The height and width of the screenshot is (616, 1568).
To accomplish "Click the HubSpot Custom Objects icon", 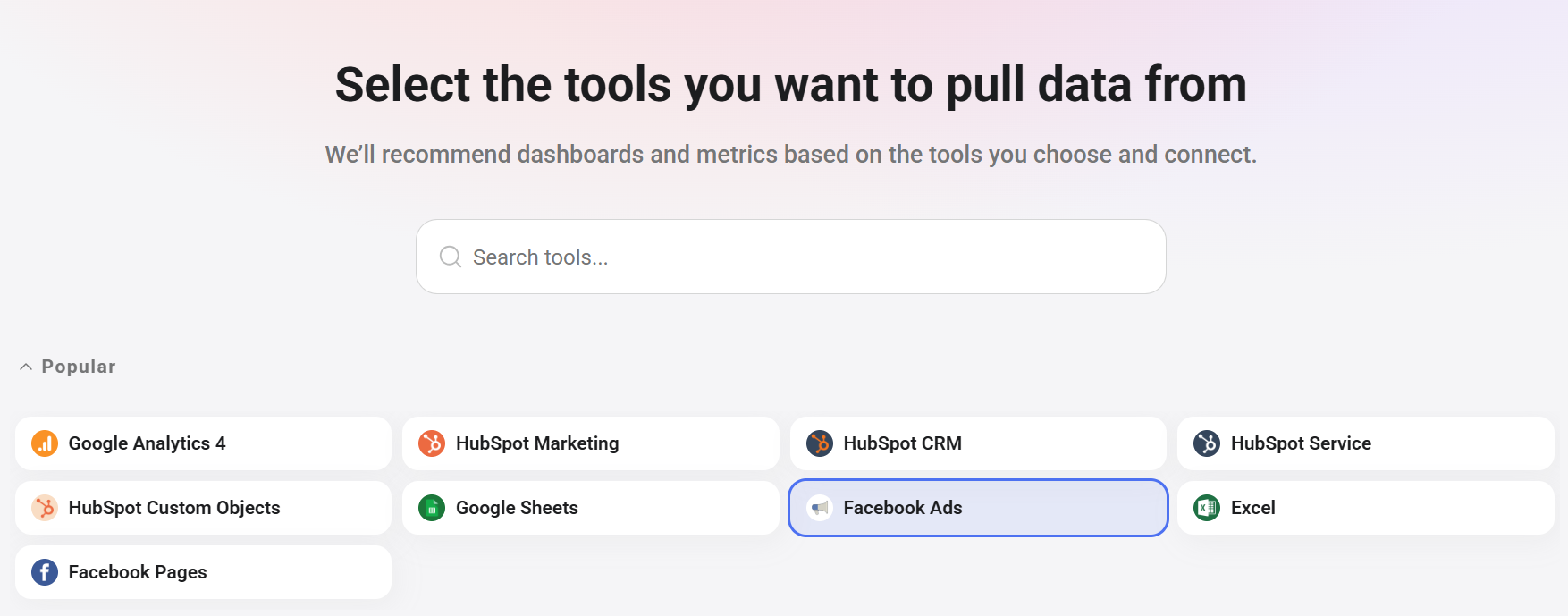I will pos(45,508).
